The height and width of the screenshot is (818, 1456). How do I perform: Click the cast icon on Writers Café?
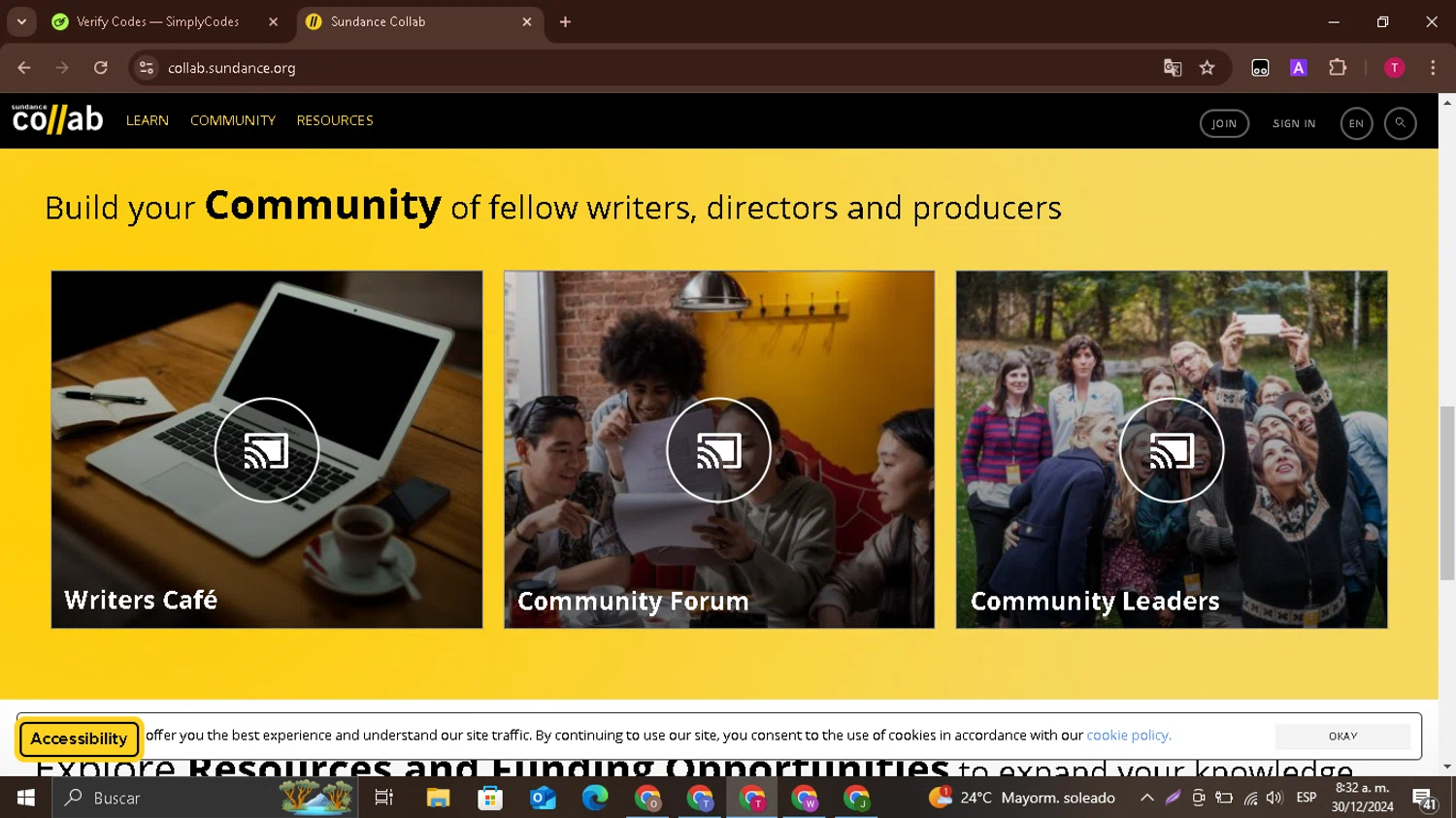click(267, 450)
